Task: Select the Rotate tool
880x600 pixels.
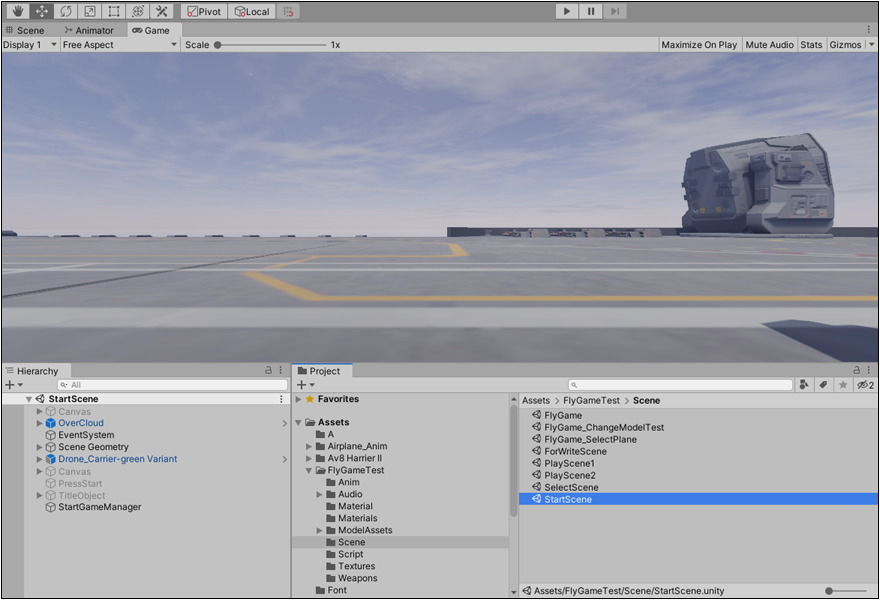Action: click(x=66, y=11)
